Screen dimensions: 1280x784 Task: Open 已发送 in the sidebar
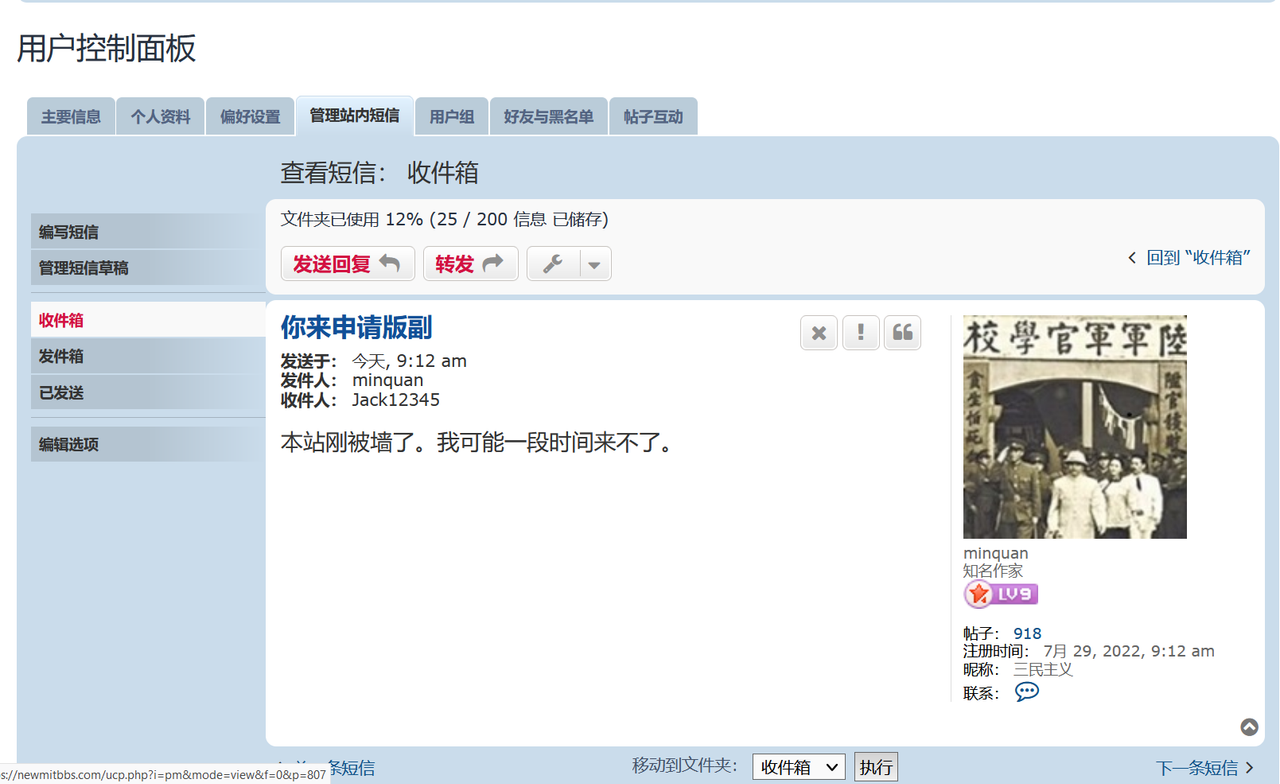(148, 393)
